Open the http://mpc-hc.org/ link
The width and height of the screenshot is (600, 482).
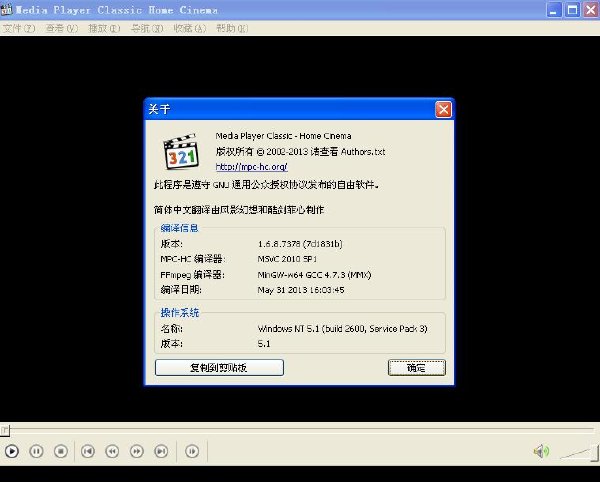click(x=252, y=167)
